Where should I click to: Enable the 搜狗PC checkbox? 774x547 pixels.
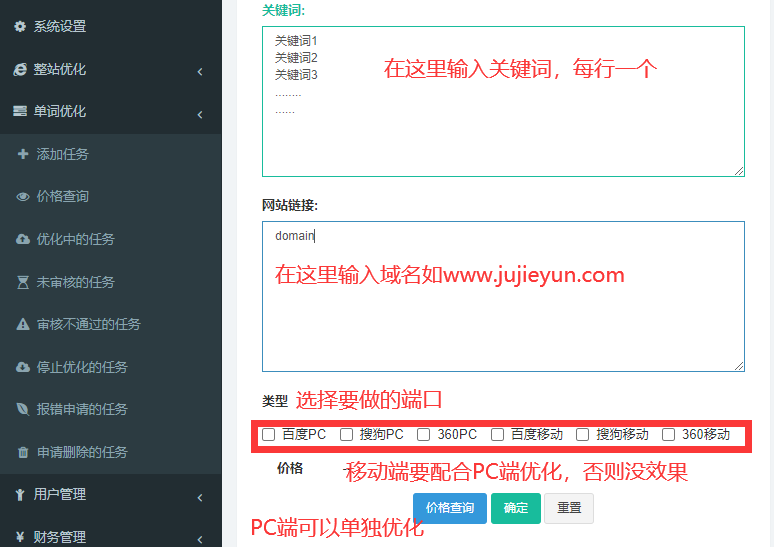[346, 435]
